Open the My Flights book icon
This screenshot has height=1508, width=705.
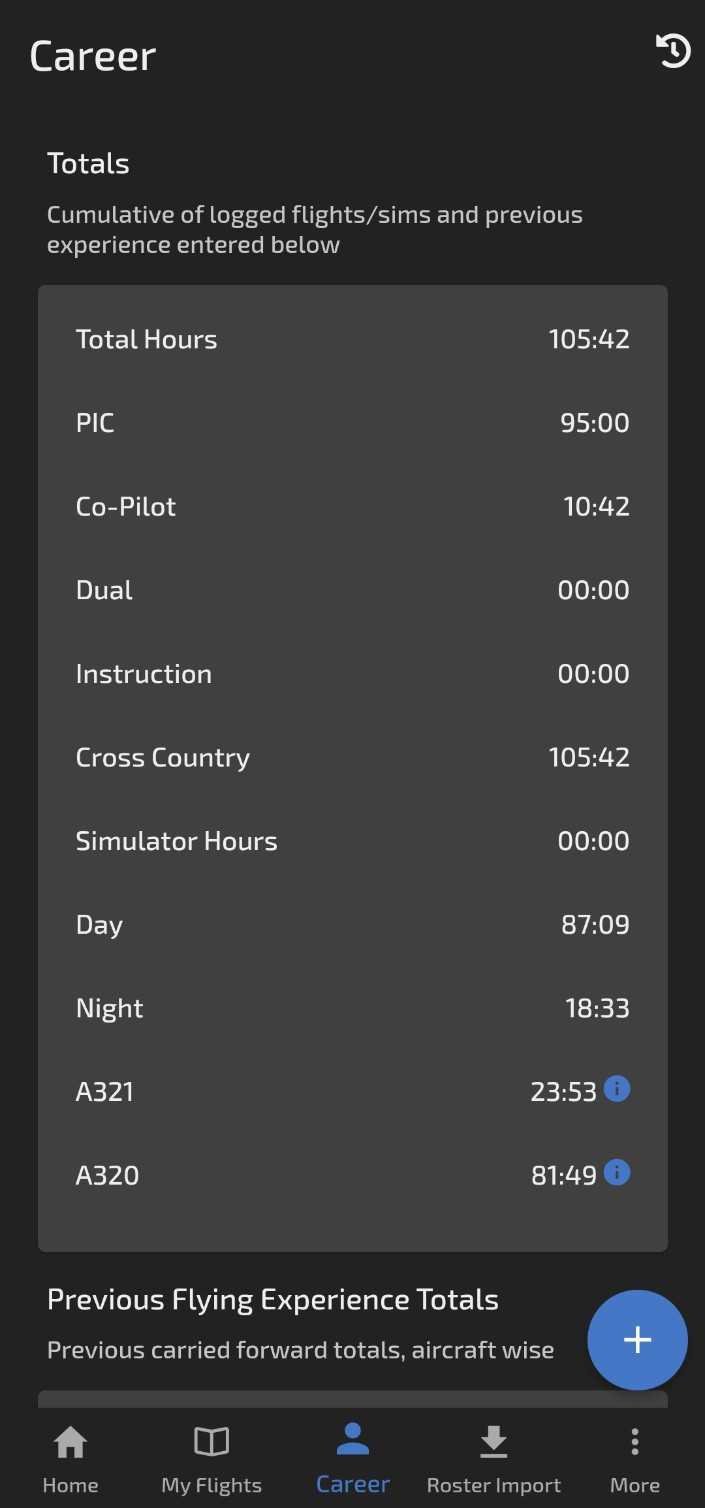pyautogui.click(x=211, y=1442)
